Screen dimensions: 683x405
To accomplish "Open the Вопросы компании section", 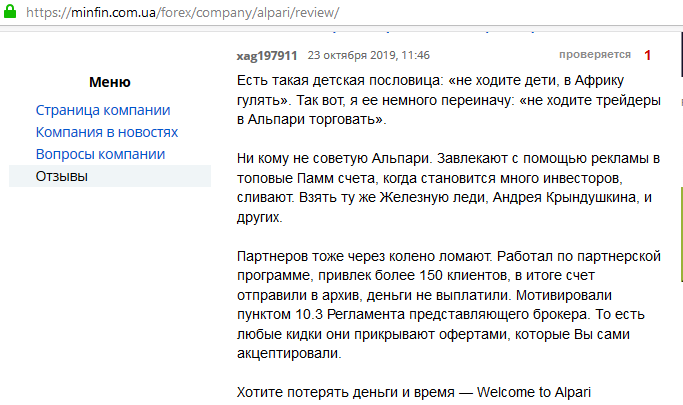I will 100,154.
